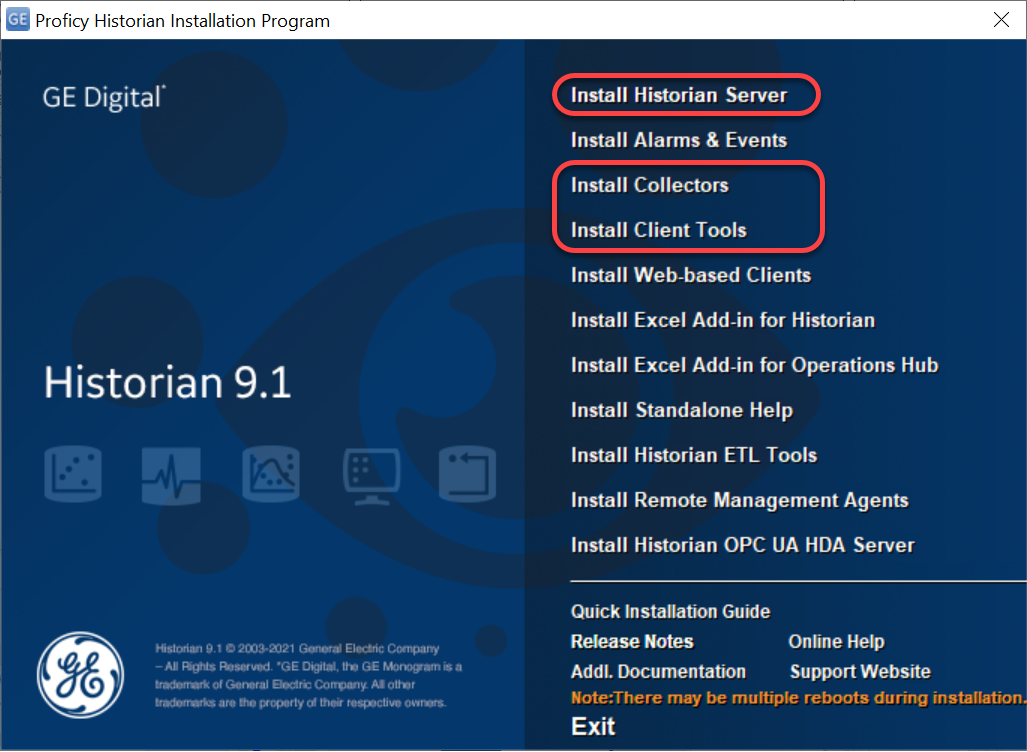Image resolution: width=1027 pixels, height=752 pixels.
Task: Click the Historian 9.1 product title
Action: coord(167,382)
